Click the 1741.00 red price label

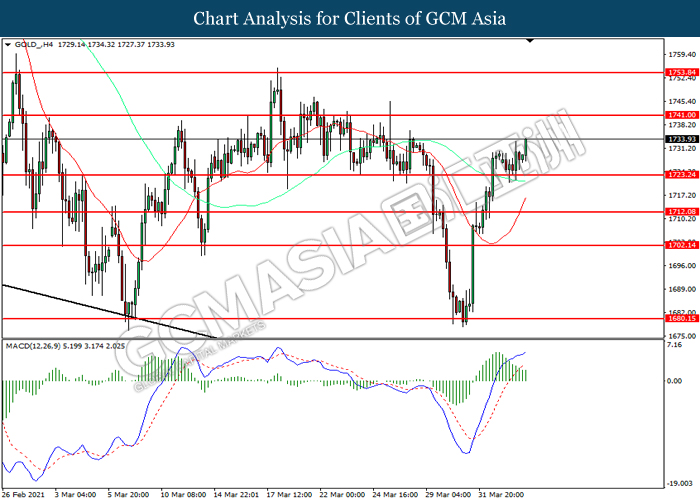coord(682,115)
